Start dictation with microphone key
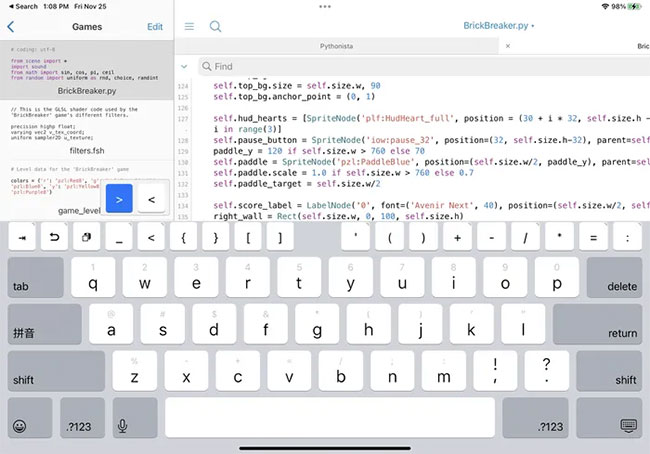 point(135,418)
